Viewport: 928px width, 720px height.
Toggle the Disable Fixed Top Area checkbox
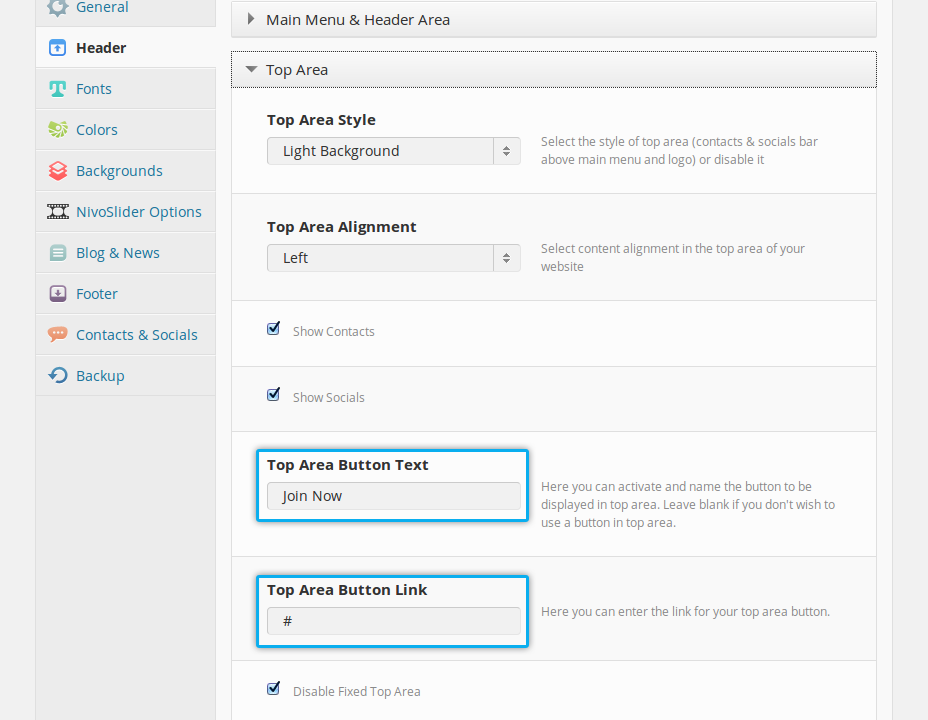pyautogui.click(x=273, y=689)
